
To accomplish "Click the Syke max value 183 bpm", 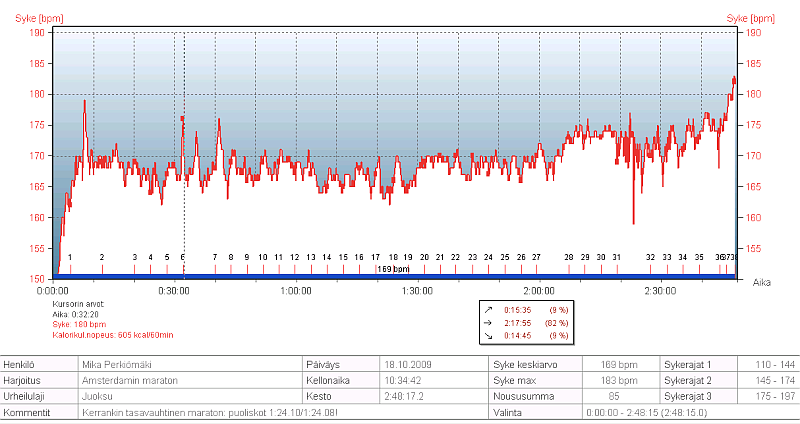I will coord(616,381).
